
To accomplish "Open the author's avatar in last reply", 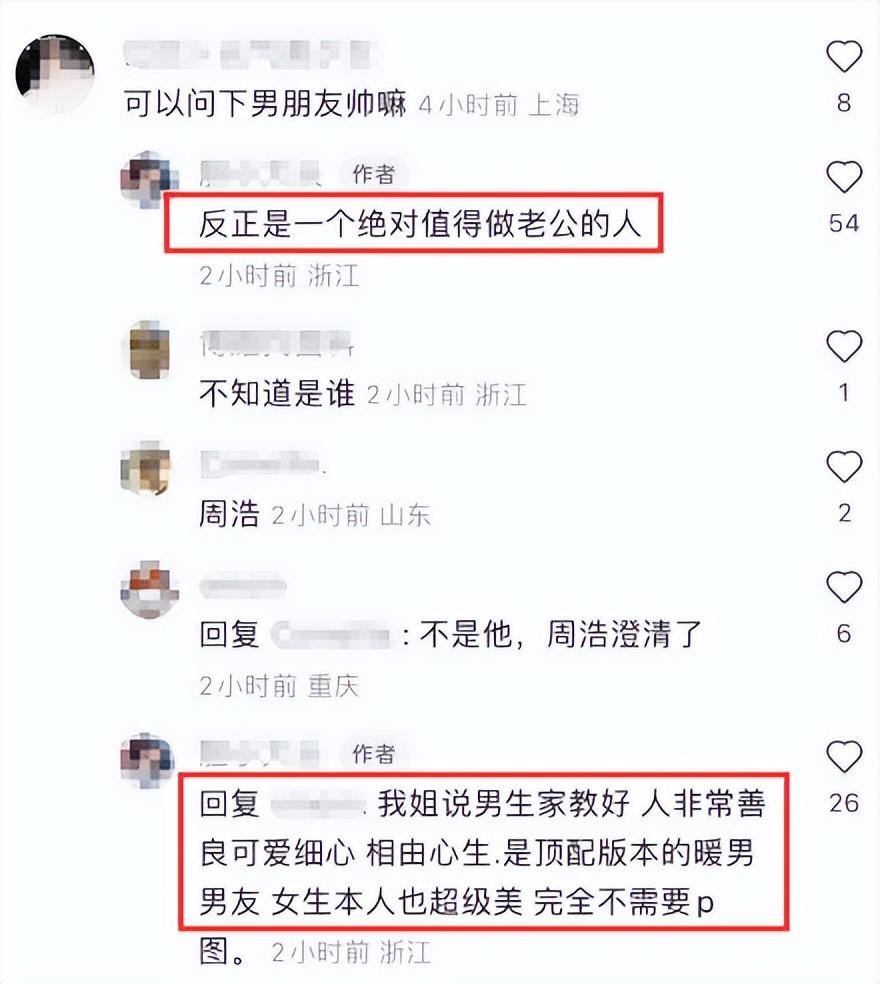I will tap(149, 759).
